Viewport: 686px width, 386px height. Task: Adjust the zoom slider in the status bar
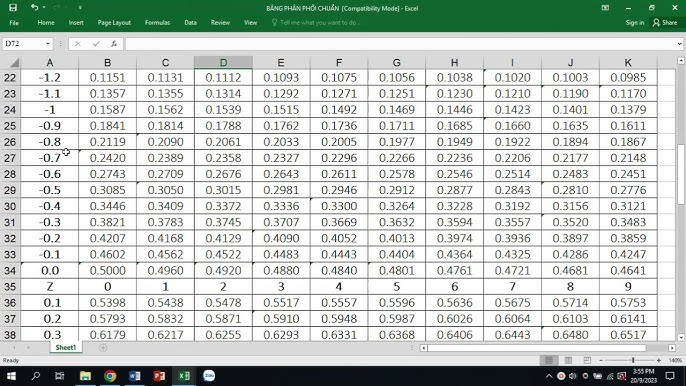[x=633, y=360]
